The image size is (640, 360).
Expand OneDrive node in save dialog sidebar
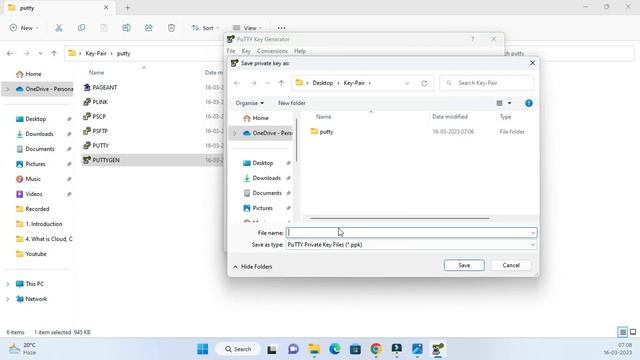[235, 133]
